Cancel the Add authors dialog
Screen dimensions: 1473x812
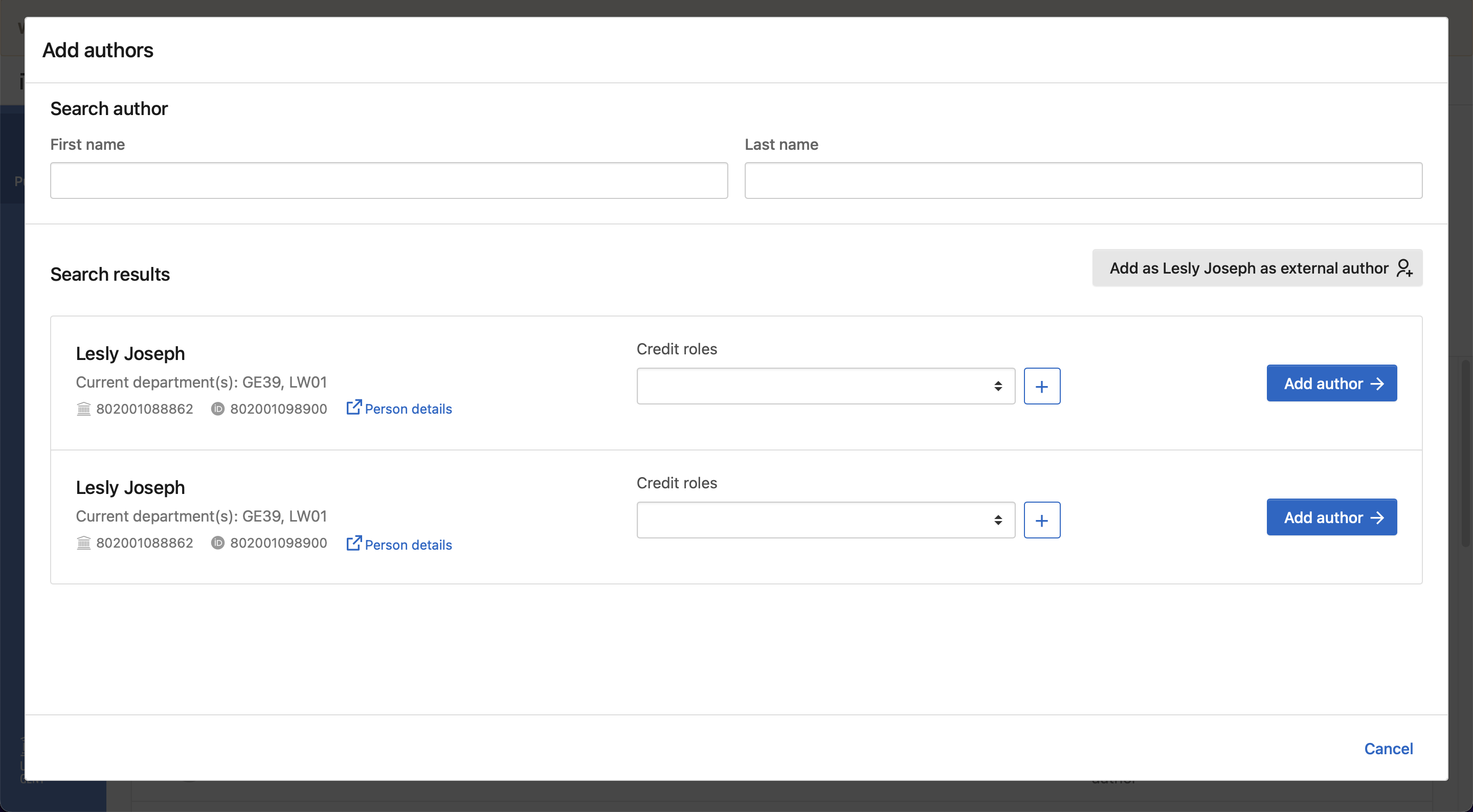pos(1389,748)
